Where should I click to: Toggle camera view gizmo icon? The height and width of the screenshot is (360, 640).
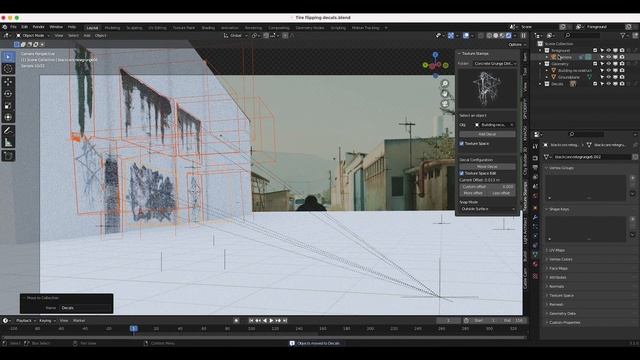pyautogui.click(x=445, y=104)
